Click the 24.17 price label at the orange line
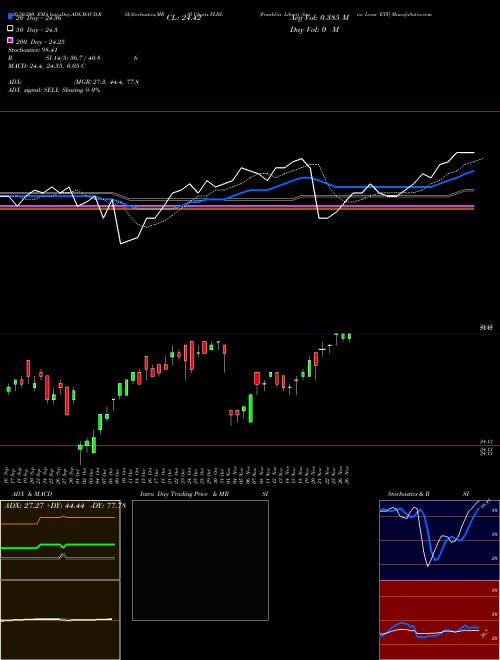This screenshot has width=500, height=660. tap(486, 441)
